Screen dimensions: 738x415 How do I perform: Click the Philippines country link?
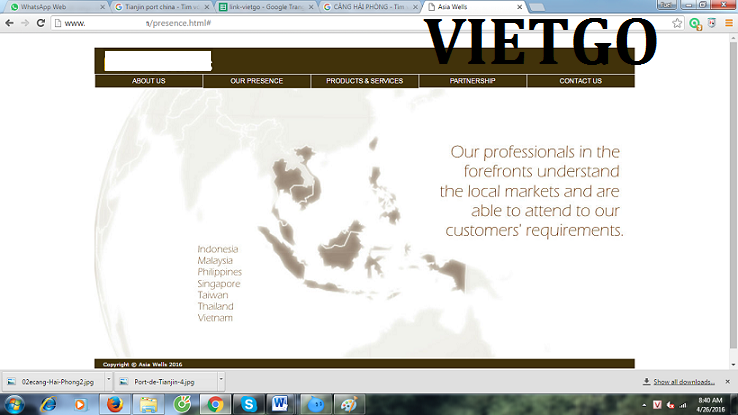[x=219, y=272]
